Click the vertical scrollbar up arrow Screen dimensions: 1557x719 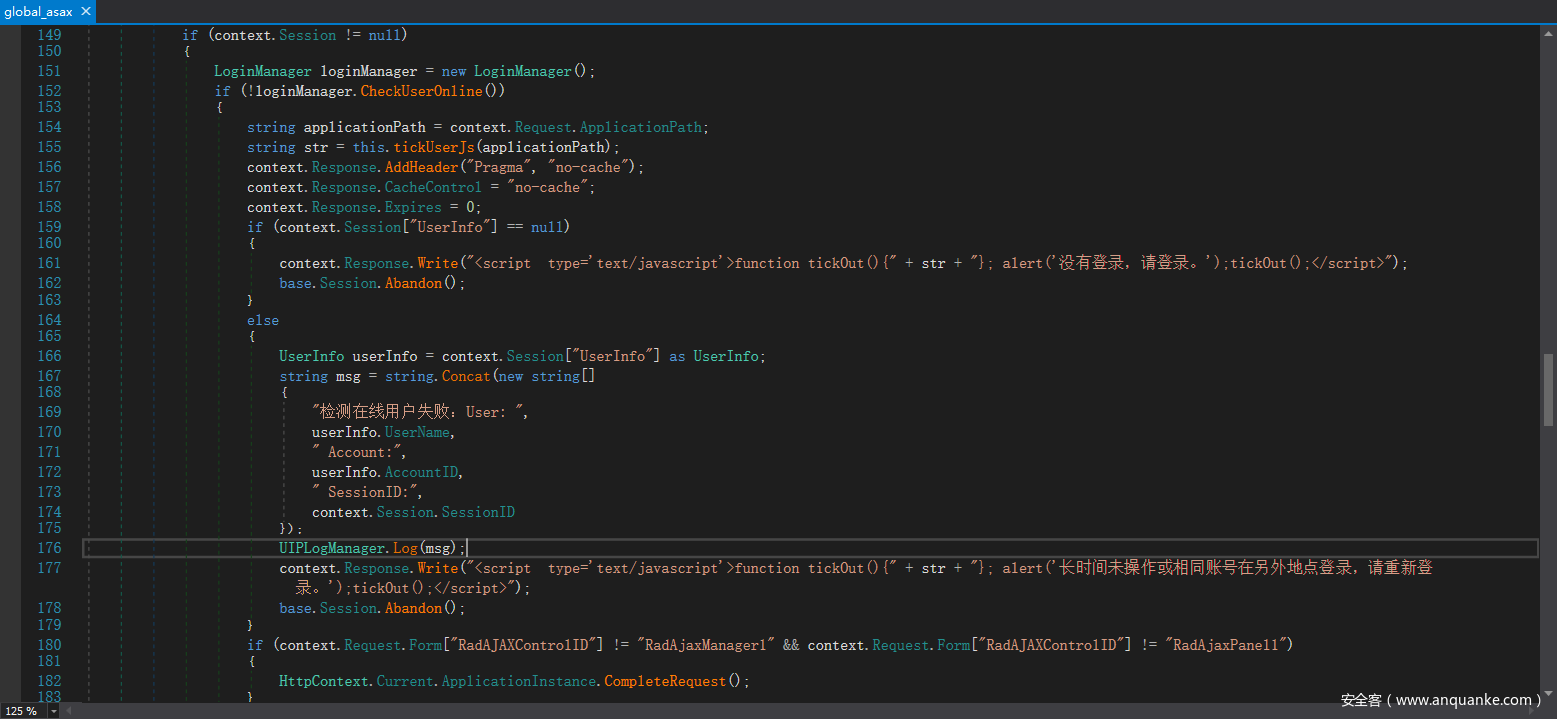[x=1548, y=32]
